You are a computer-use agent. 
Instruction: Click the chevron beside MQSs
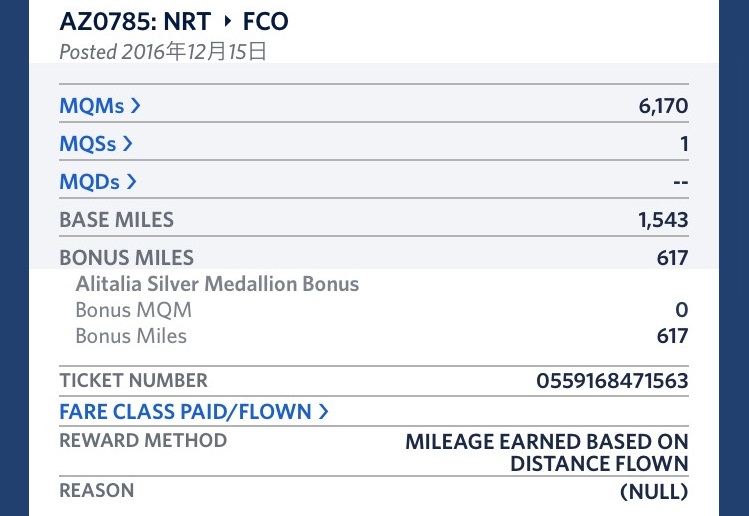click(x=127, y=143)
